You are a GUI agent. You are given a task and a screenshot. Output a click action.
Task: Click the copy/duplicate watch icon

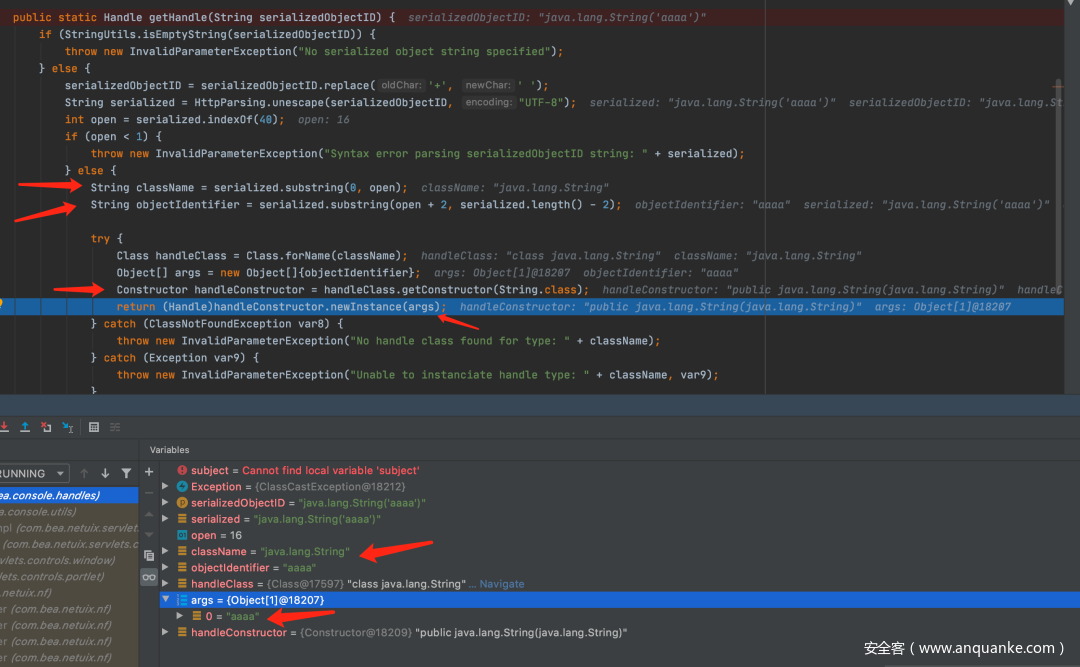149,555
